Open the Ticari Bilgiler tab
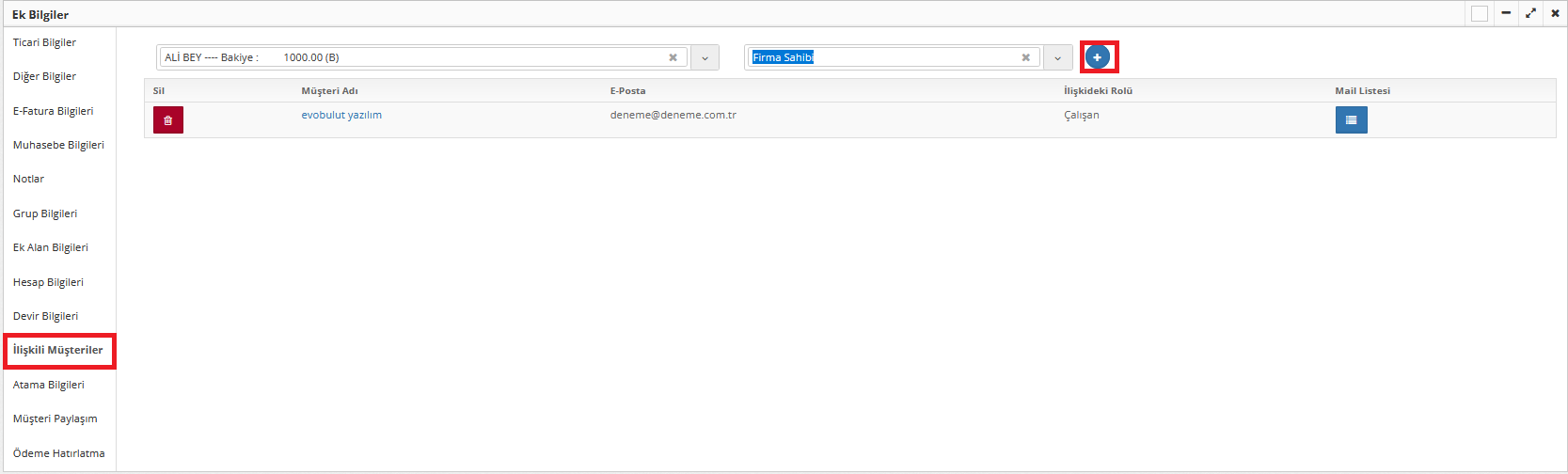 pyautogui.click(x=44, y=42)
